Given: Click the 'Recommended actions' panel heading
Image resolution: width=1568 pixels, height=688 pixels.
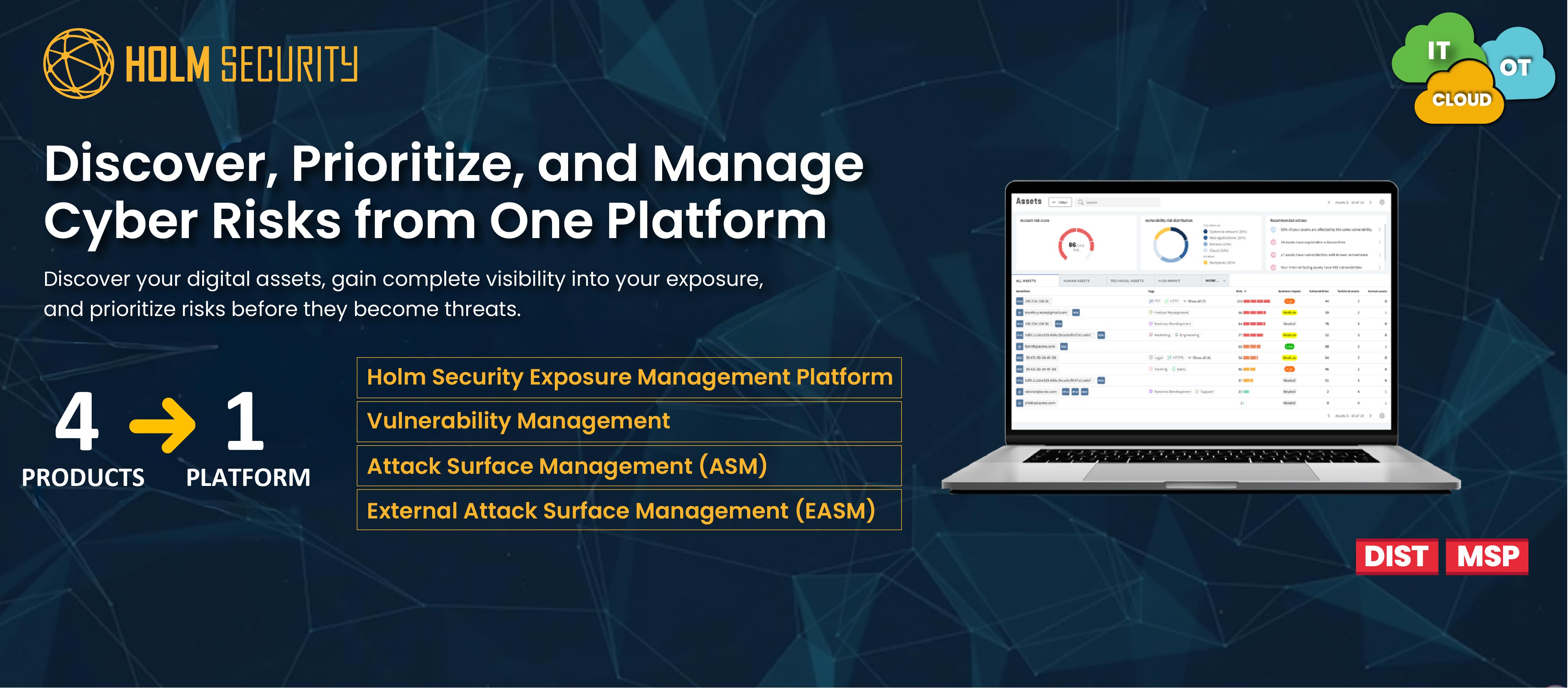Looking at the screenshot, I should pyautogui.click(x=1288, y=220).
